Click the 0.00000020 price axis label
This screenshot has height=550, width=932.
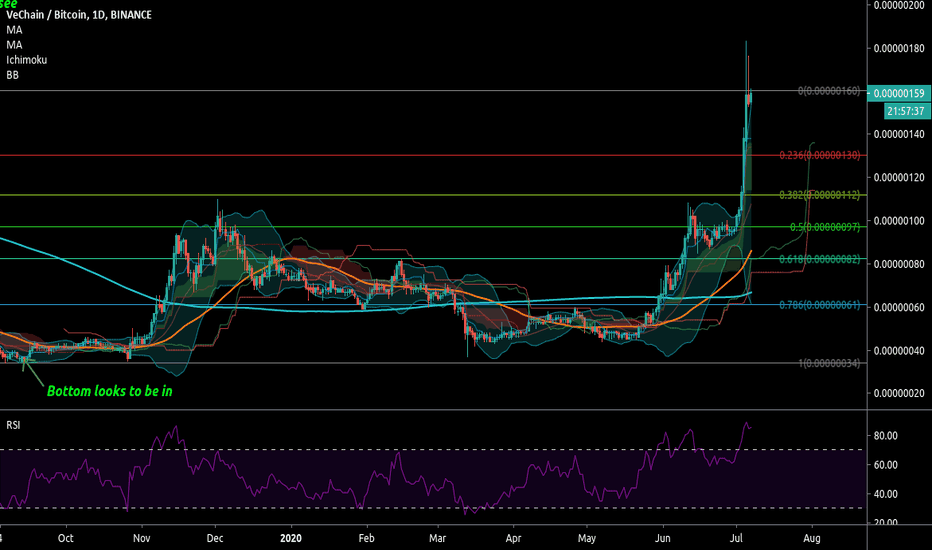[899, 394]
